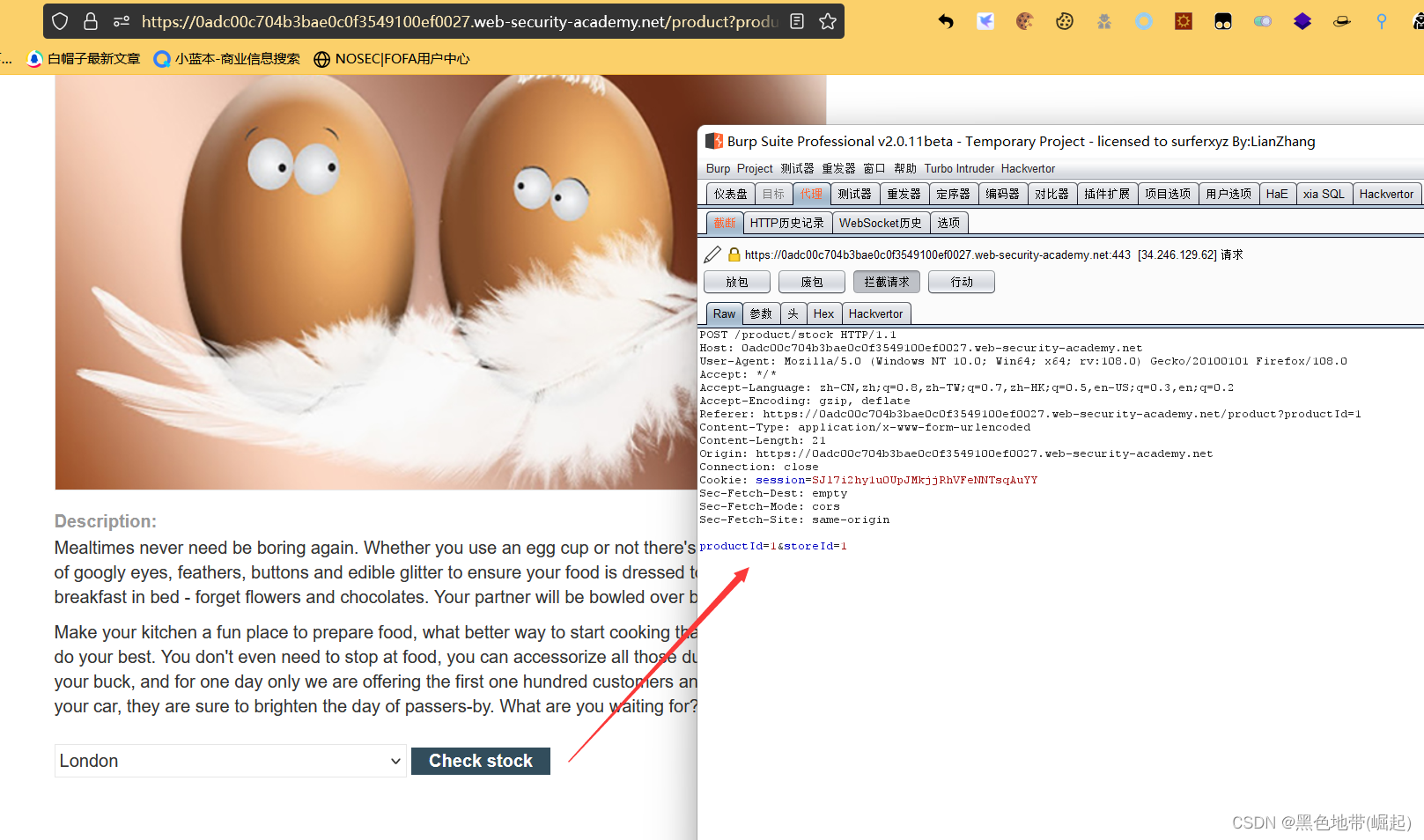Click the light-blue ring extension icon
The height and width of the screenshot is (840, 1424).
point(1144,21)
